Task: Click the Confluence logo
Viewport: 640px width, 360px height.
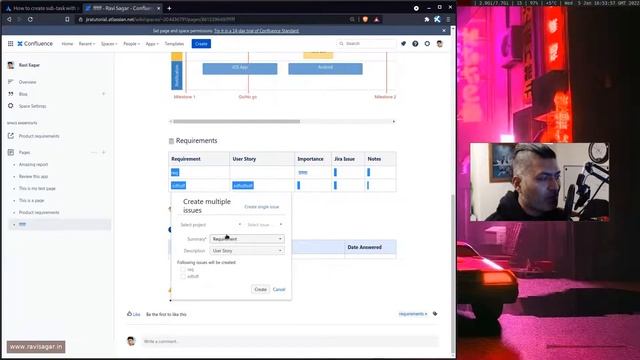Action: [x=35, y=44]
